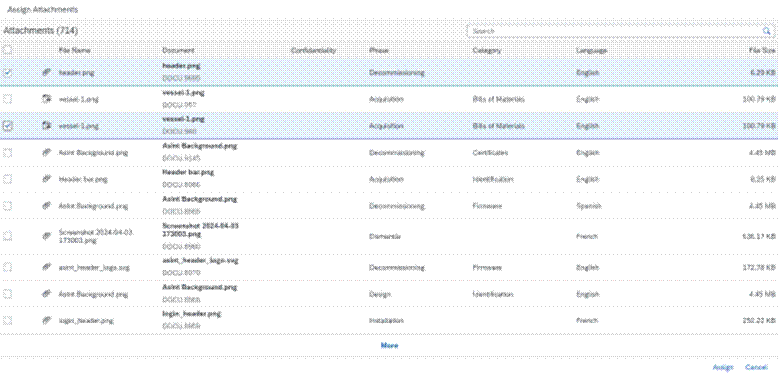Click the Phase column header
778x376 pixels.
pos(379,51)
